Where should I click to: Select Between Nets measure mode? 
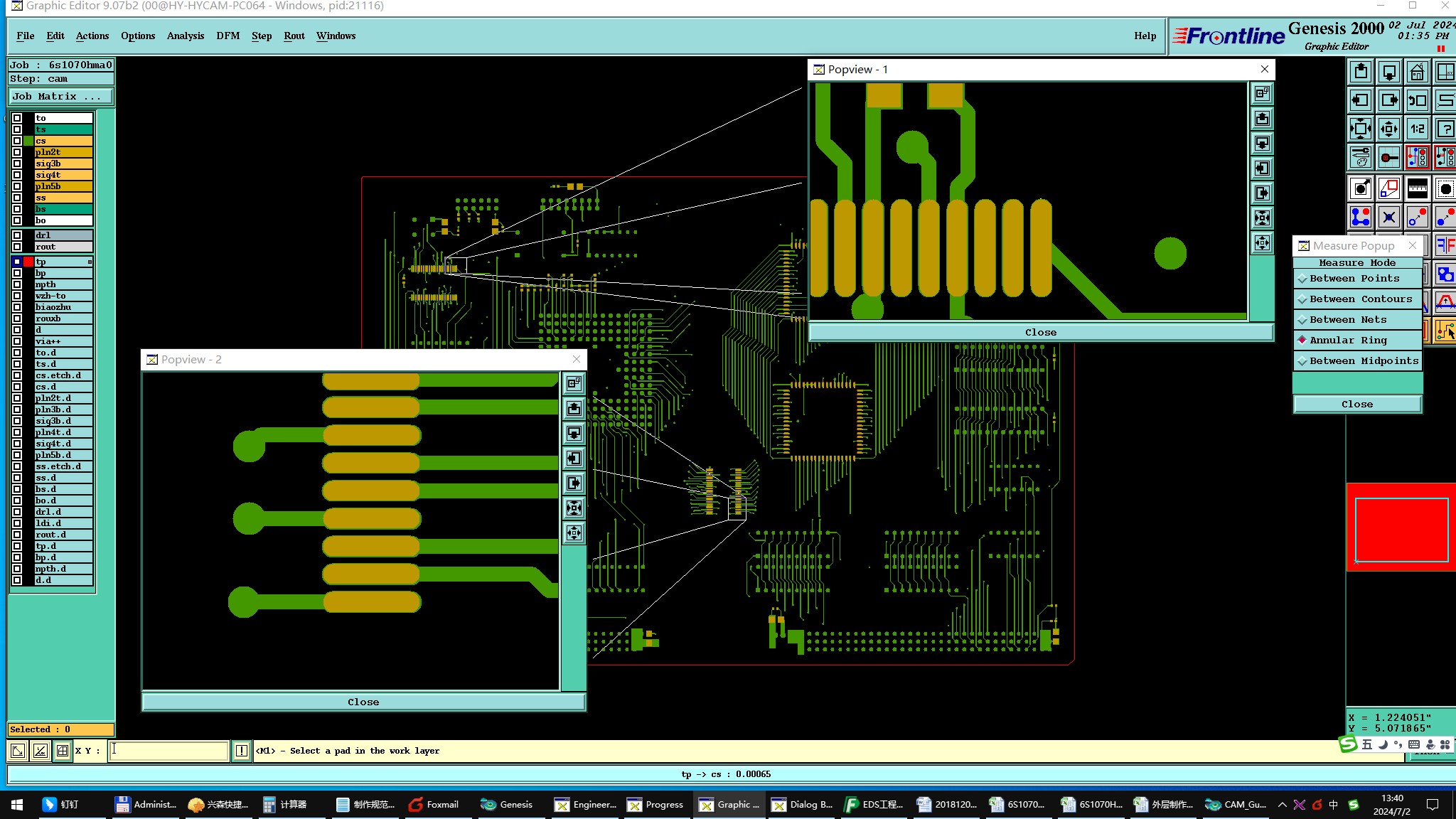[x=1348, y=320]
